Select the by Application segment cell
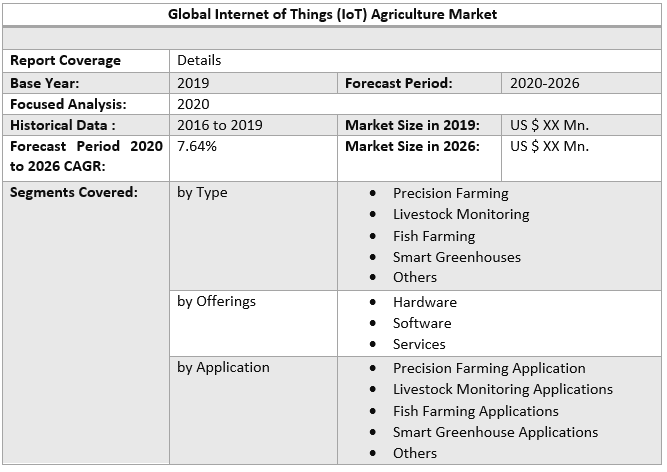Screen dimensions: 667x472 [x=223, y=367]
